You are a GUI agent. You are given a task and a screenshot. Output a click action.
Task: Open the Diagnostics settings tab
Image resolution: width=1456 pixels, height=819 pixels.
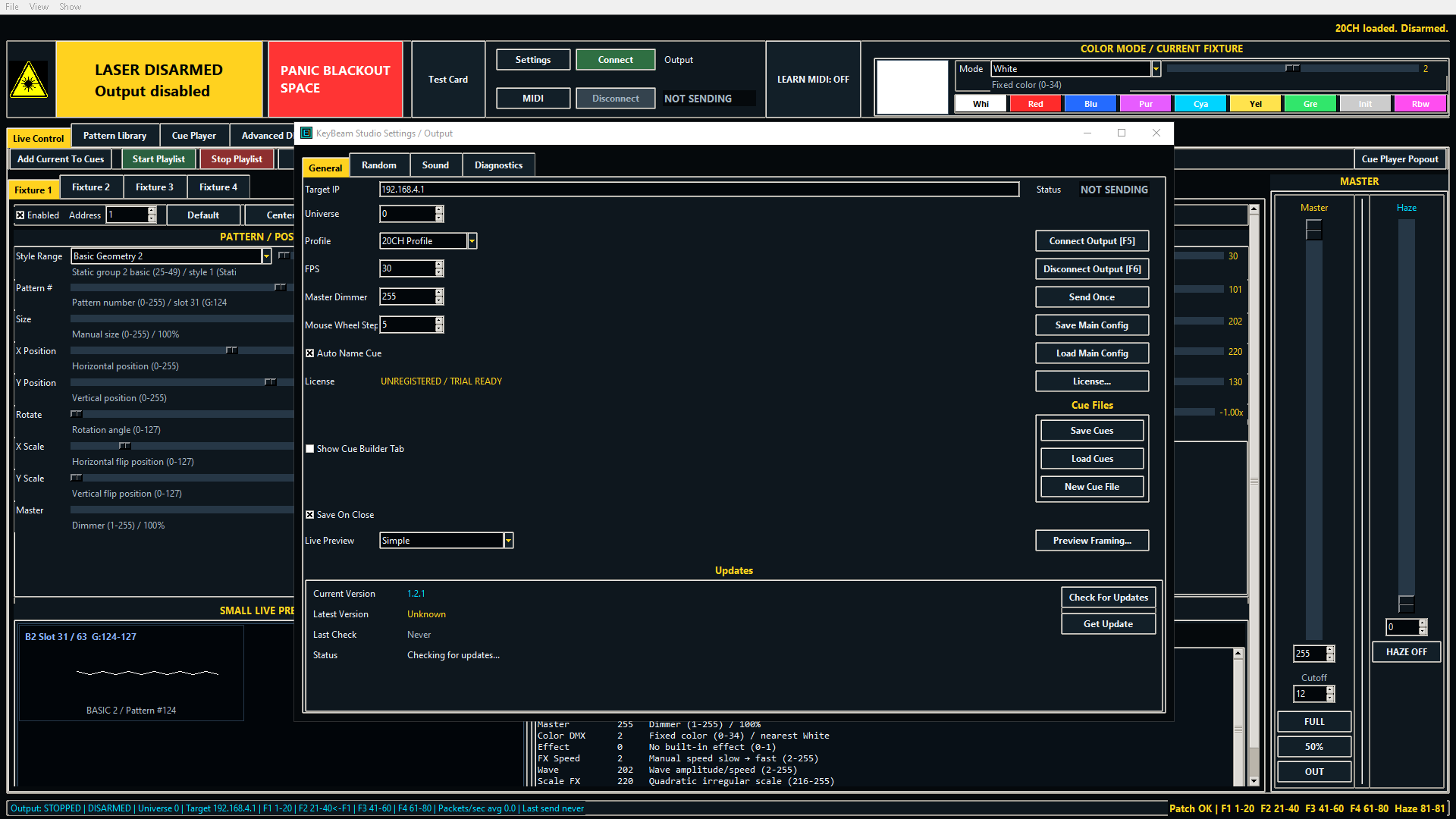tap(498, 165)
